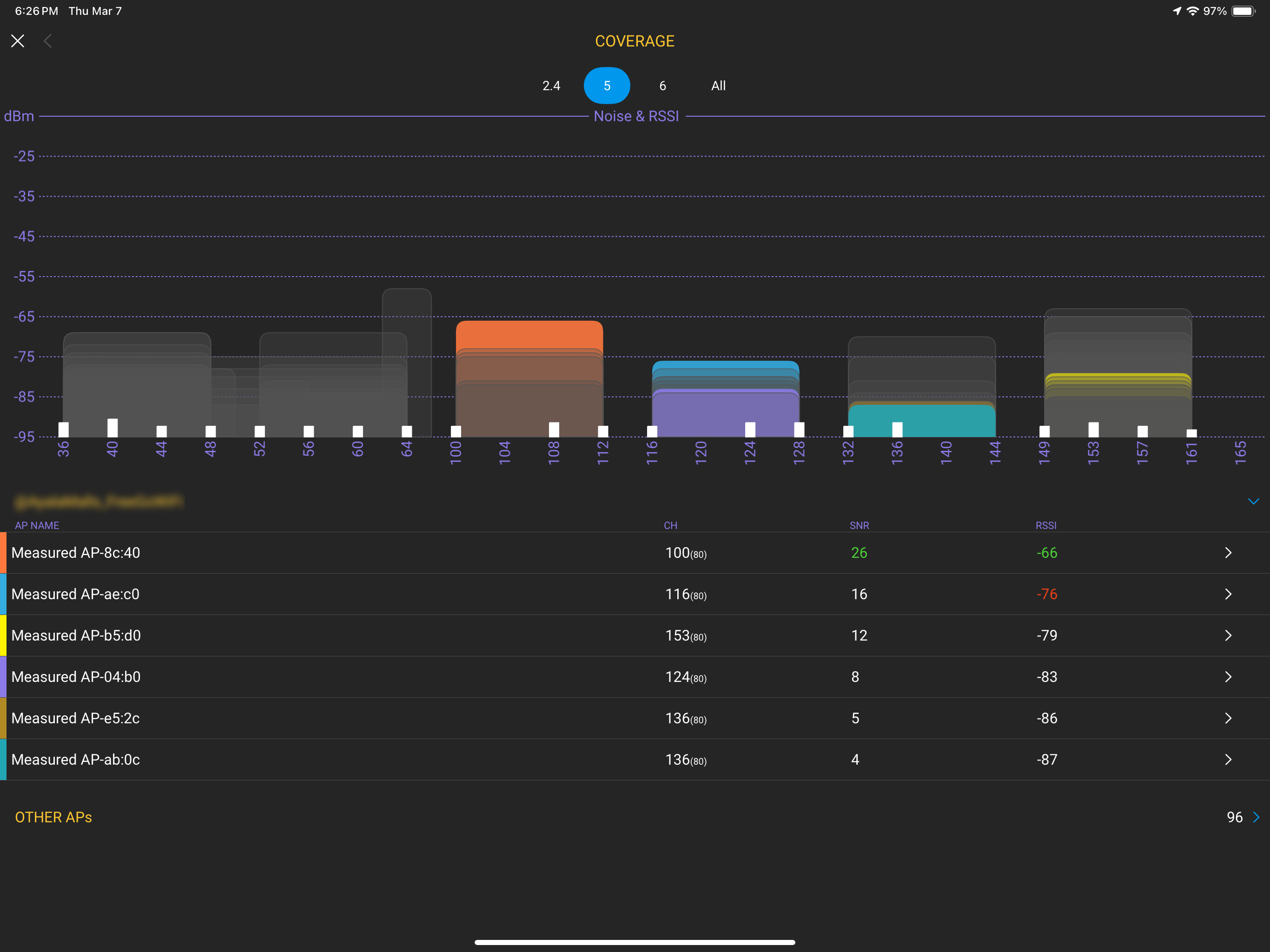The image size is (1270, 952).
Task: Select the Measured AP-04:b0 row name
Action: click(x=76, y=676)
